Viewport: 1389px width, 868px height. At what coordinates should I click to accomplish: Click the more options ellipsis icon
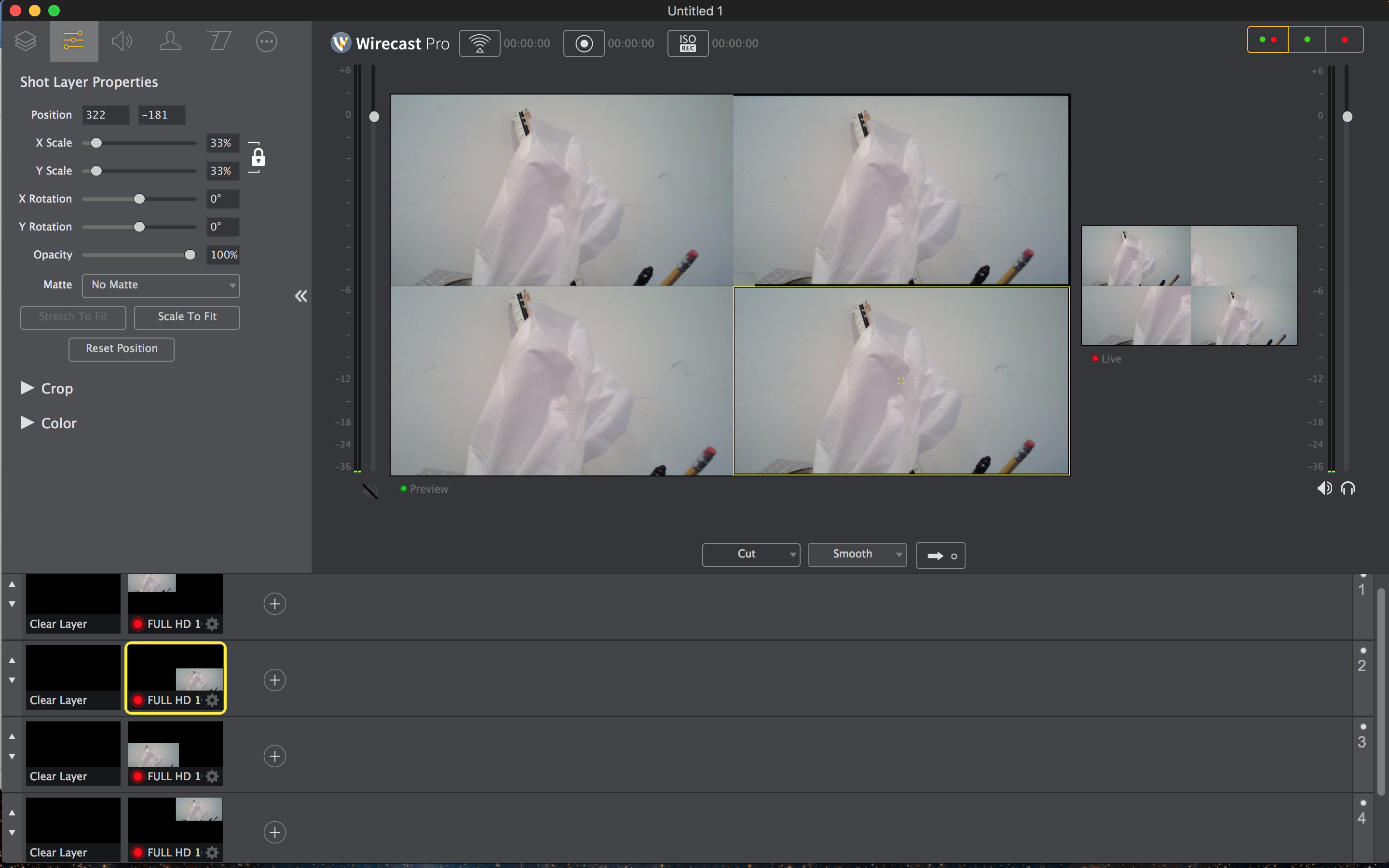click(x=266, y=40)
